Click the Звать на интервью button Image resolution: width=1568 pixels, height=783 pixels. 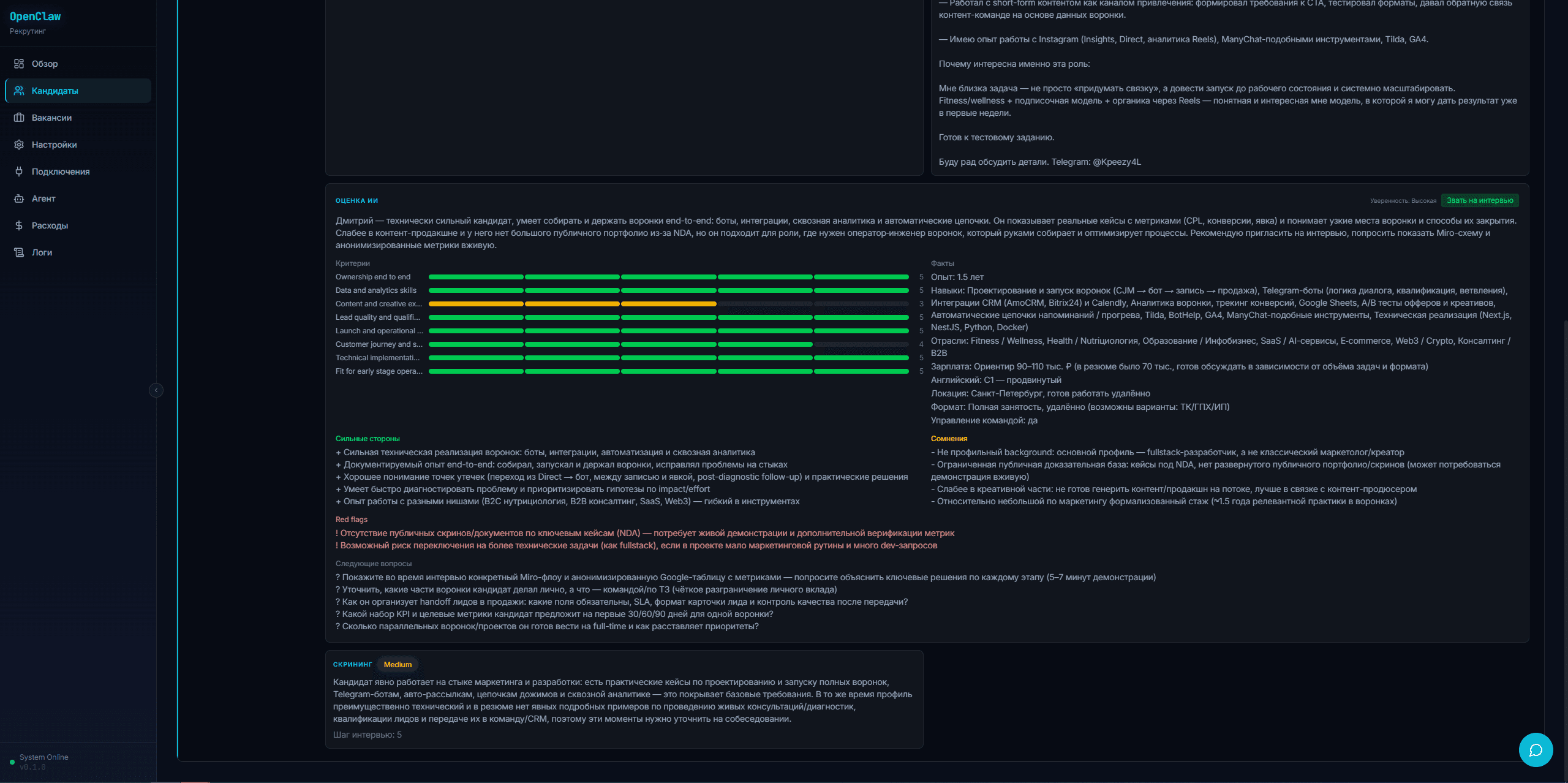pyautogui.click(x=1481, y=200)
